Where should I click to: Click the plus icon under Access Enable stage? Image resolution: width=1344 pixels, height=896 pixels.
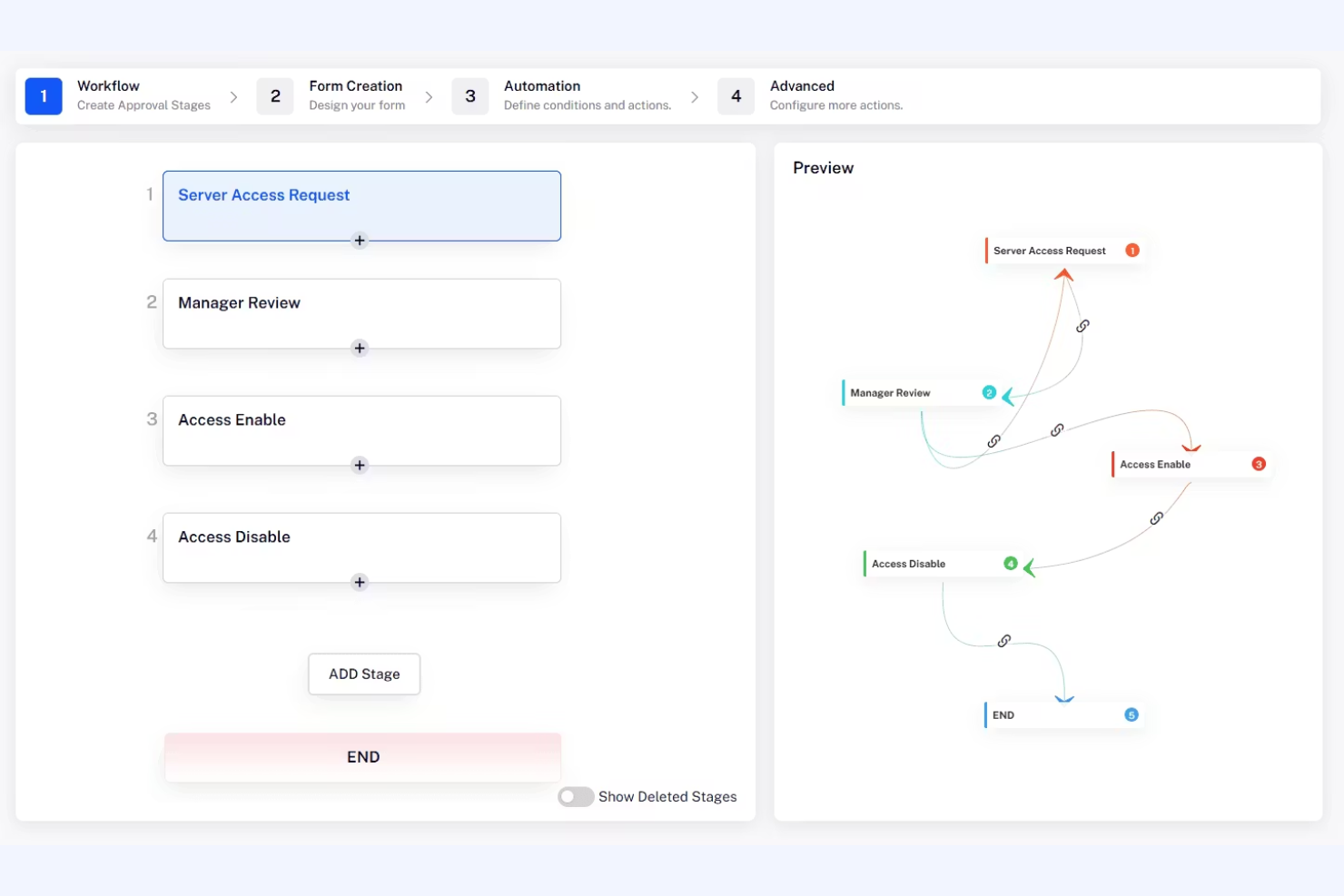click(360, 465)
